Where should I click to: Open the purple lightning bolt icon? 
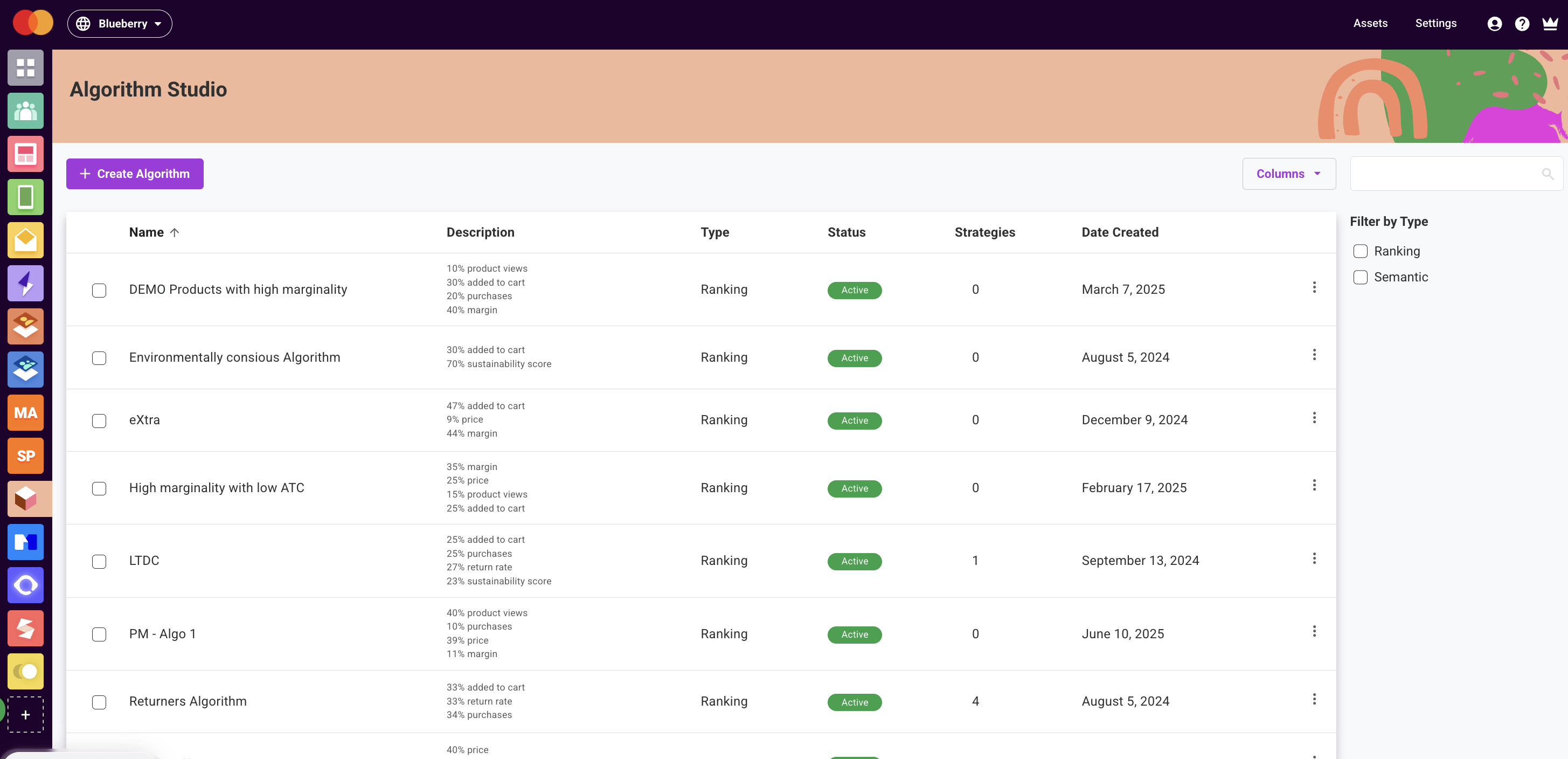[25, 283]
